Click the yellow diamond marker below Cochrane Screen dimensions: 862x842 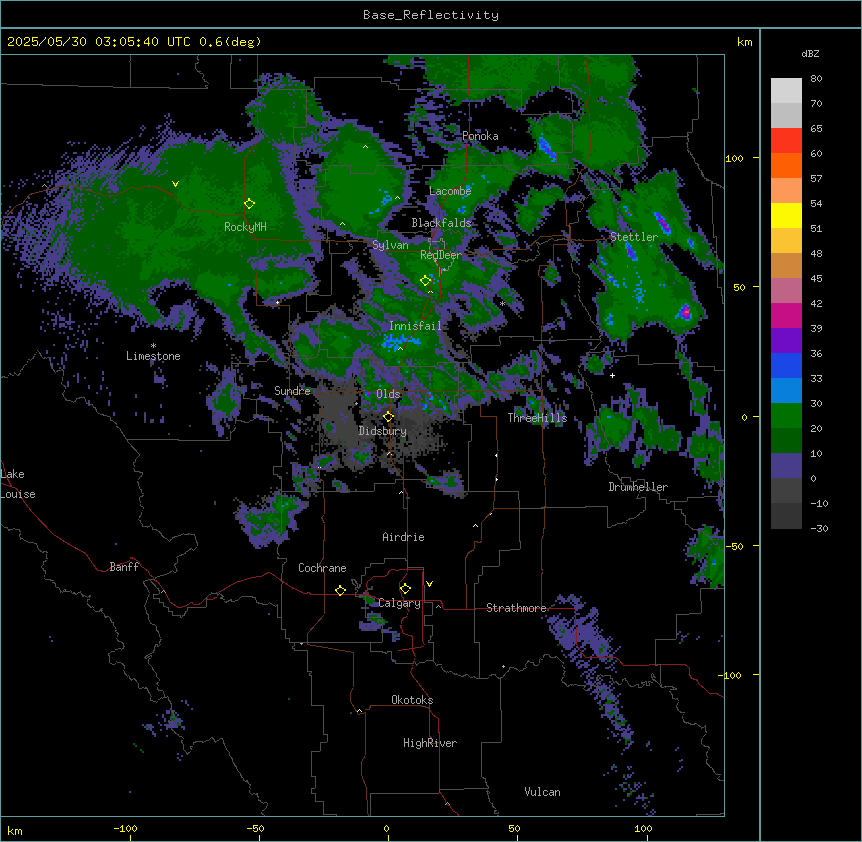[340, 590]
